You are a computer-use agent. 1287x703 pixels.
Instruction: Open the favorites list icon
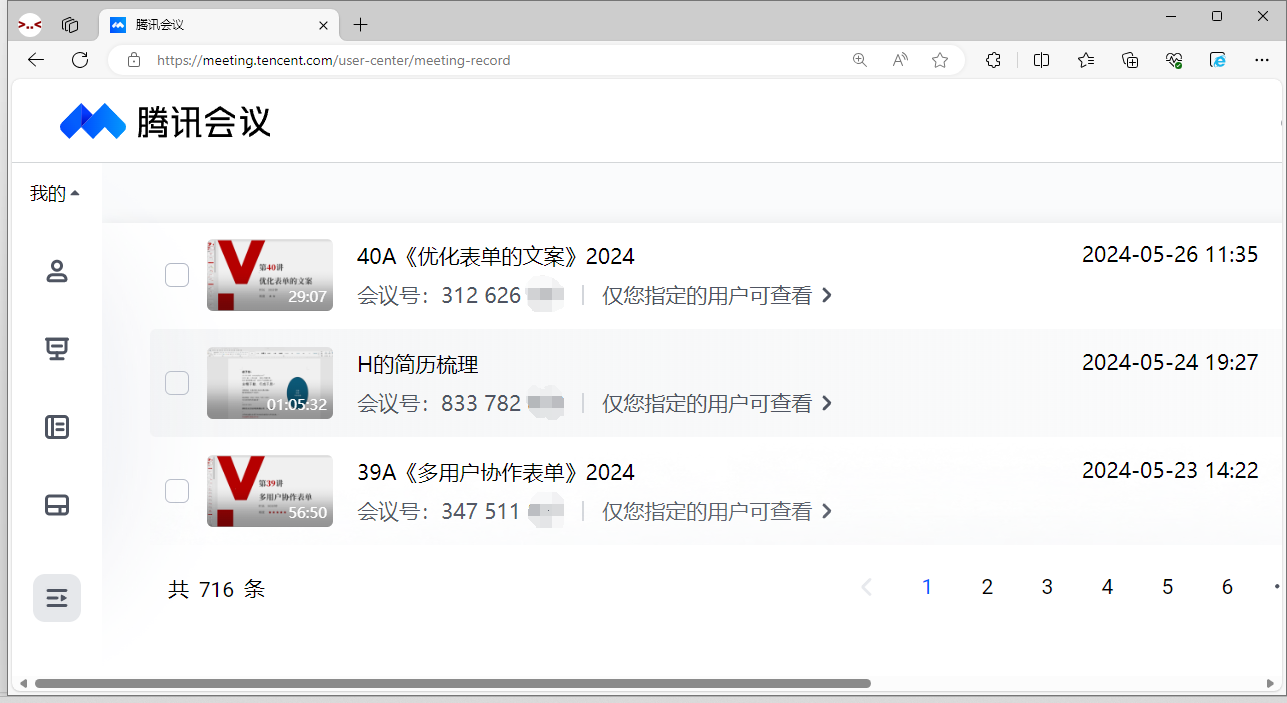click(1086, 60)
